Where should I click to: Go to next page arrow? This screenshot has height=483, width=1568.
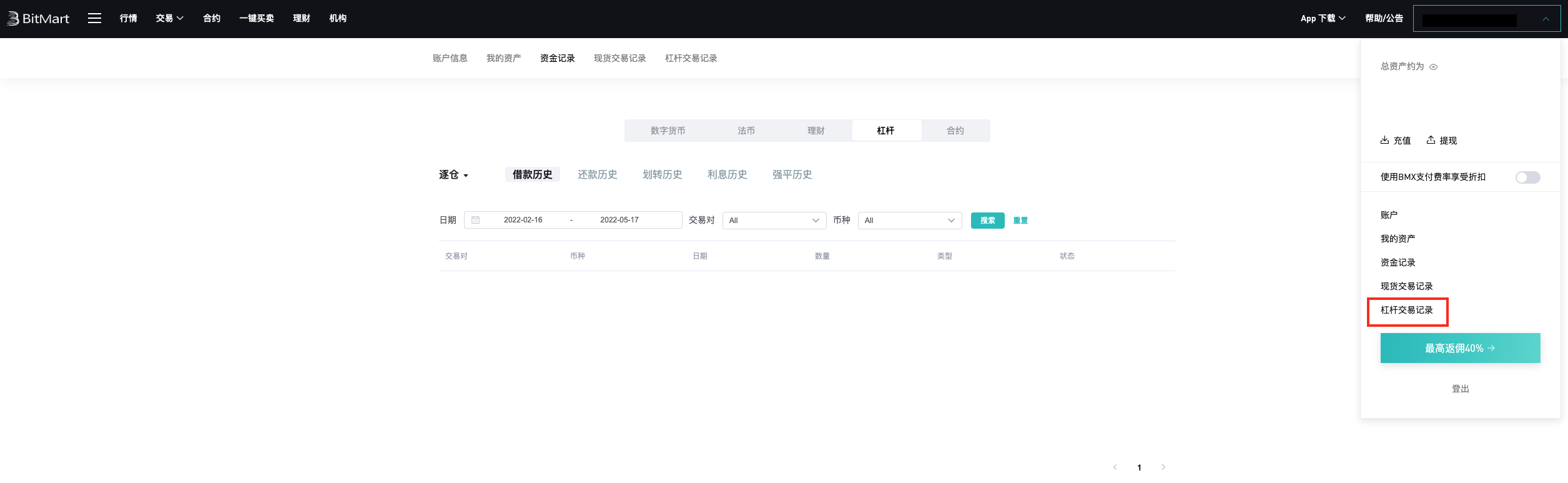tap(1163, 467)
